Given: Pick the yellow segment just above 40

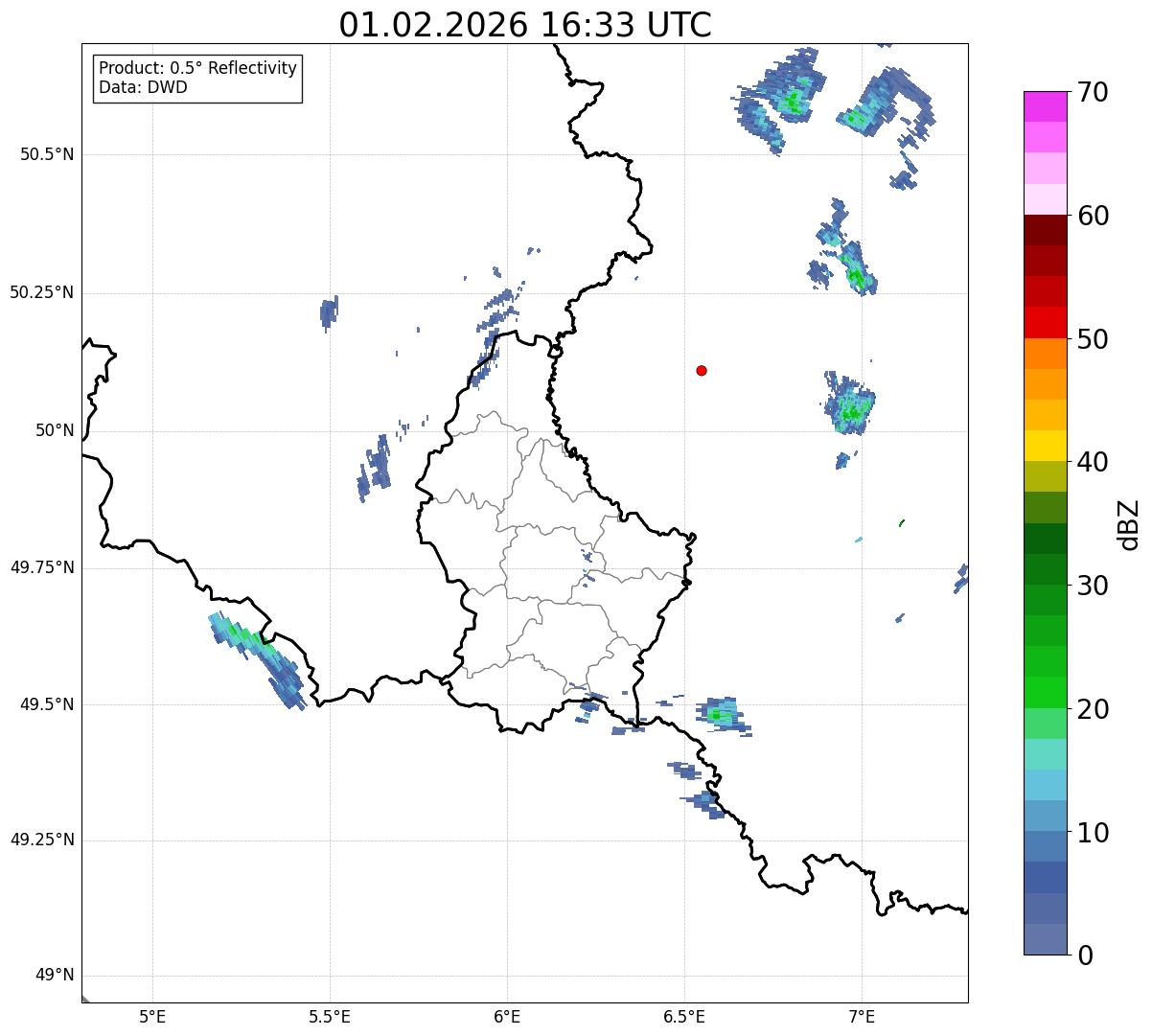Looking at the screenshot, I should (1045, 446).
